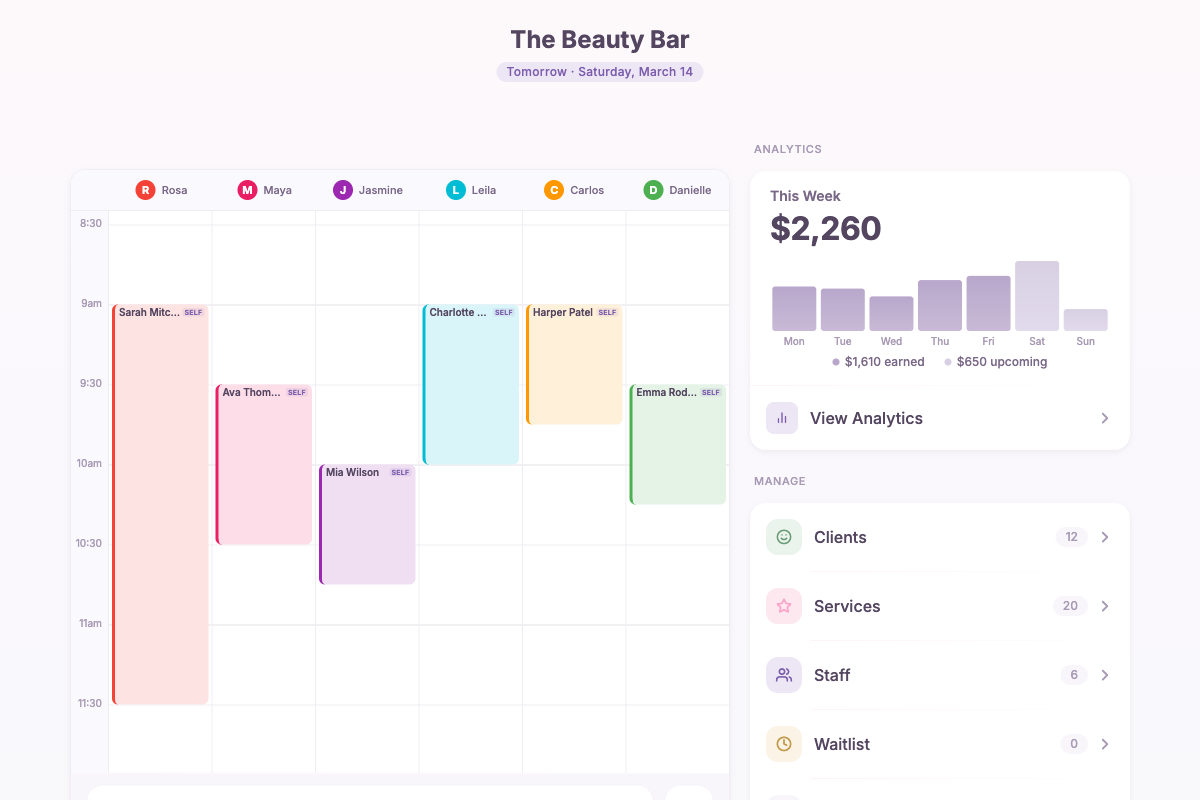This screenshot has width=1200, height=800.
Task: Select the people icon for Staff
Action: click(783, 675)
